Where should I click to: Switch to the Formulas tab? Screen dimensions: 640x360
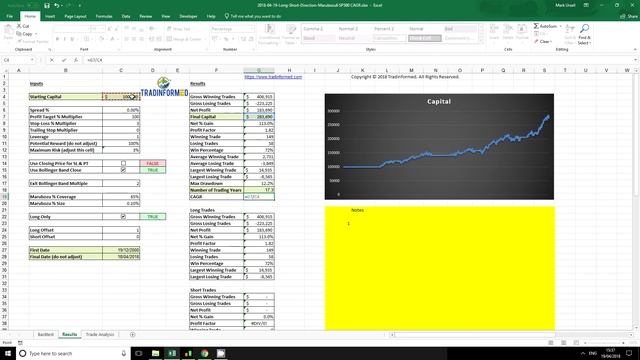coord(104,16)
